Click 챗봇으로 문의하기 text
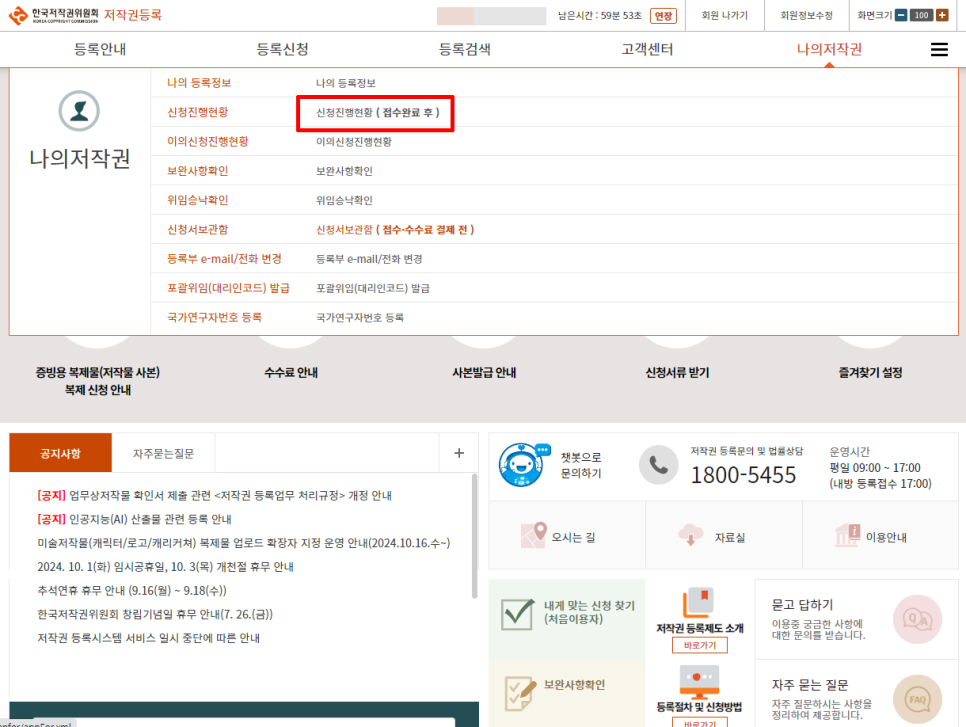Screen dimensions: 966x727 (581, 465)
